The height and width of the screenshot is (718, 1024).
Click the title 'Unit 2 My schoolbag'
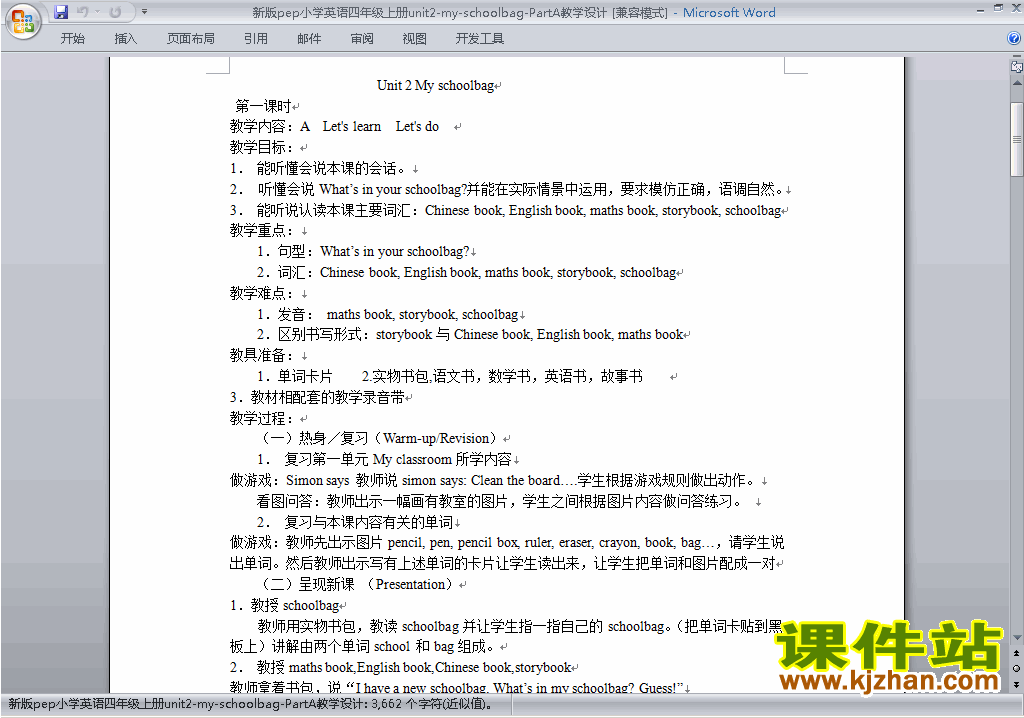coord(436,86)
